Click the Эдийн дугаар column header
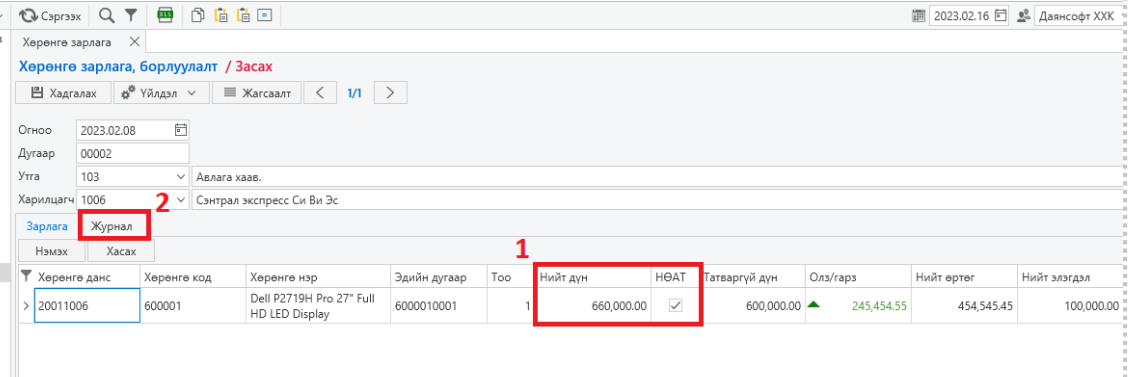Screen dimensions: 1130x377 438,276
